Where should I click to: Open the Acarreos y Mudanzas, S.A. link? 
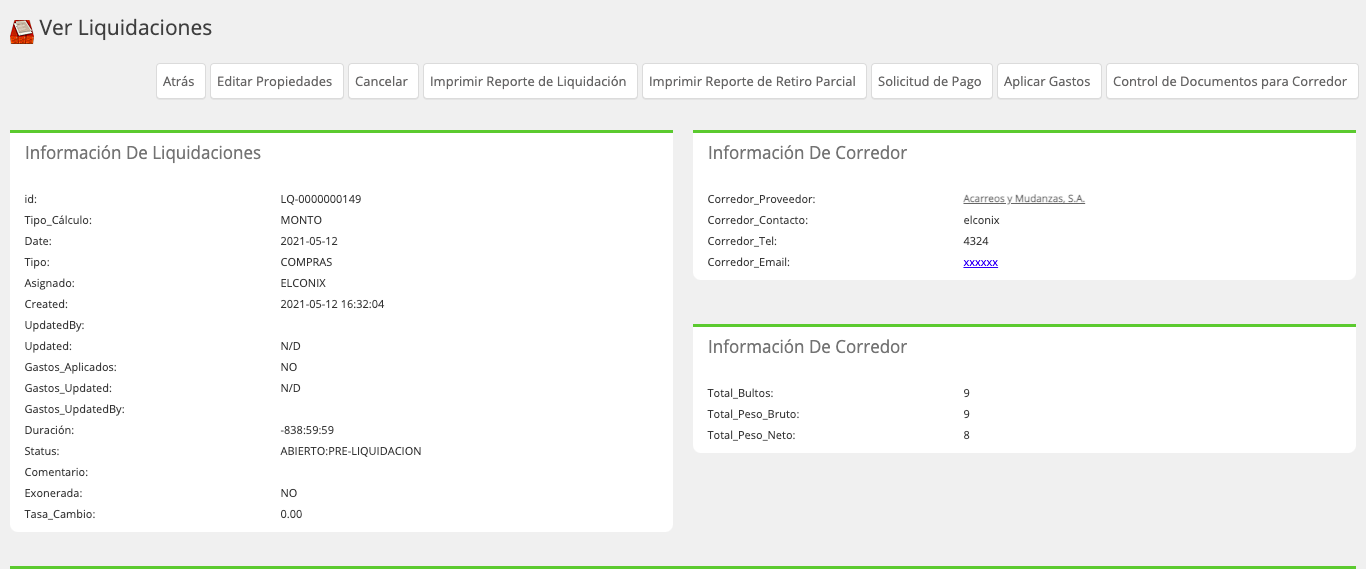1024,199
